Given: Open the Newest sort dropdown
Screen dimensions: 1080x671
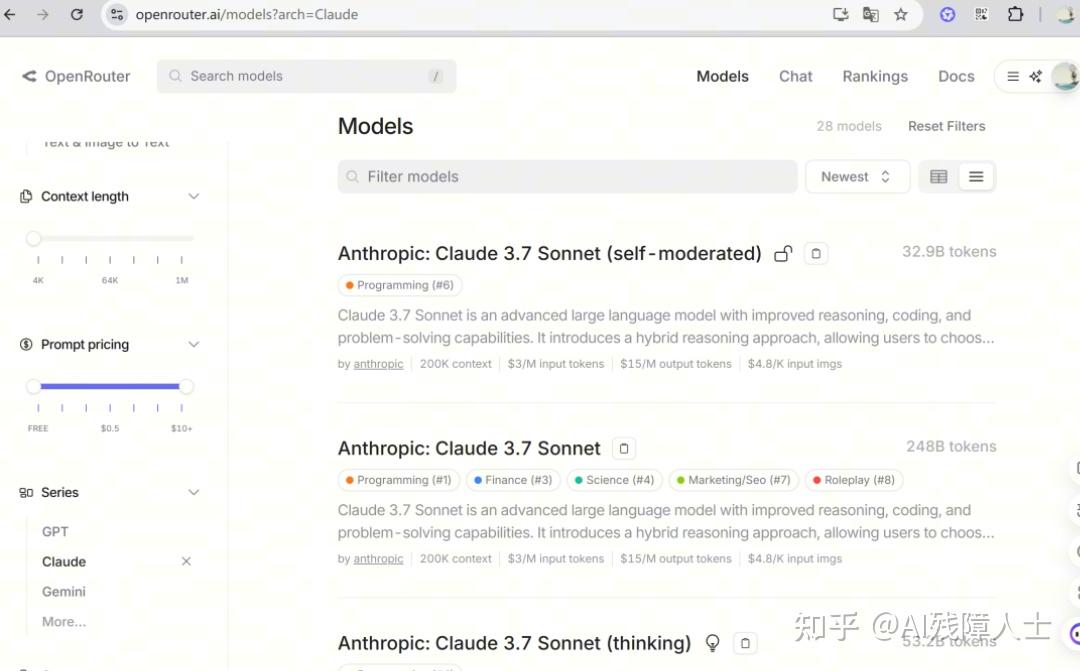Looking at the screenshot, I should (858, 177).
